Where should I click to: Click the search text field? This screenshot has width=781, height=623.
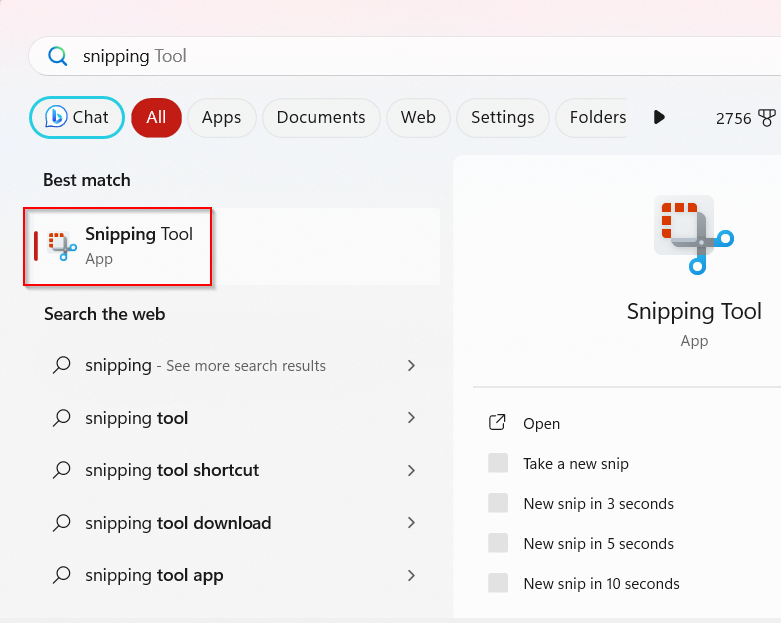(404, 56)
